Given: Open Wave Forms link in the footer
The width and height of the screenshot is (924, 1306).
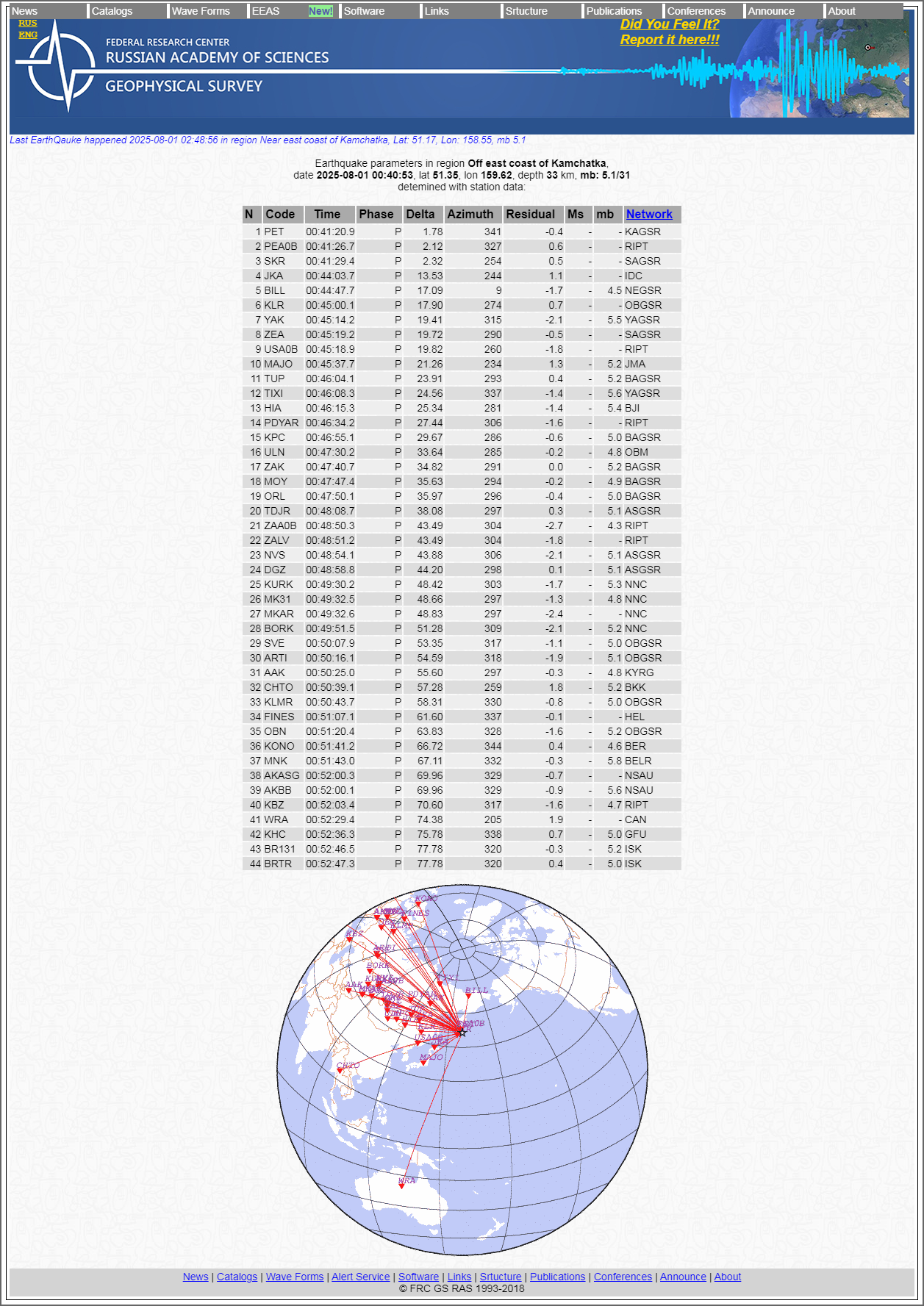Looking at the screenshot, I should coord(295,1277).
